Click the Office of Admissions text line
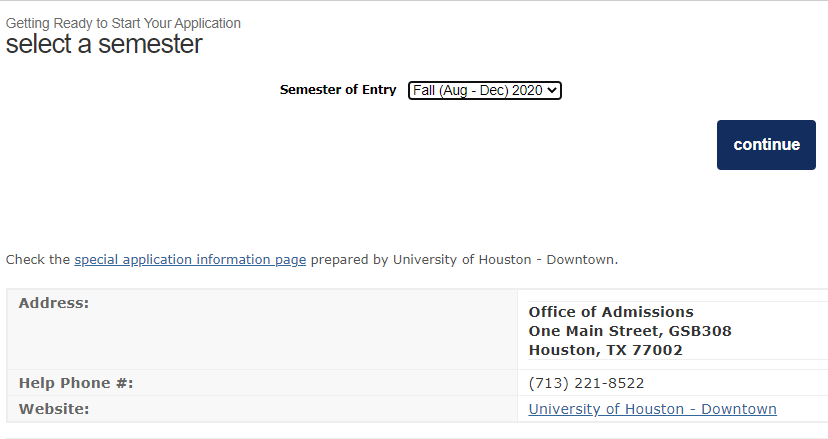Viewport: 828px width, 439px height. (611, 312)
